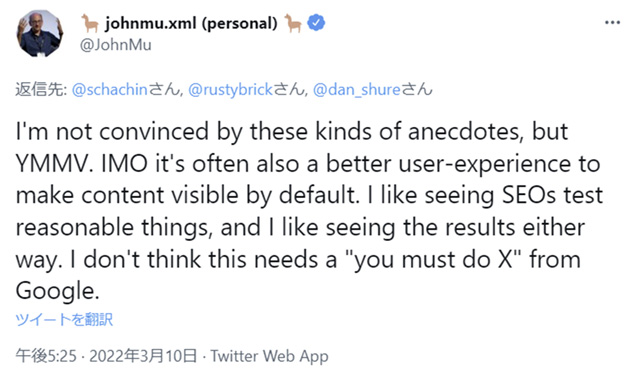Click the 2022年3月10日 date

[x=143, y=356]
